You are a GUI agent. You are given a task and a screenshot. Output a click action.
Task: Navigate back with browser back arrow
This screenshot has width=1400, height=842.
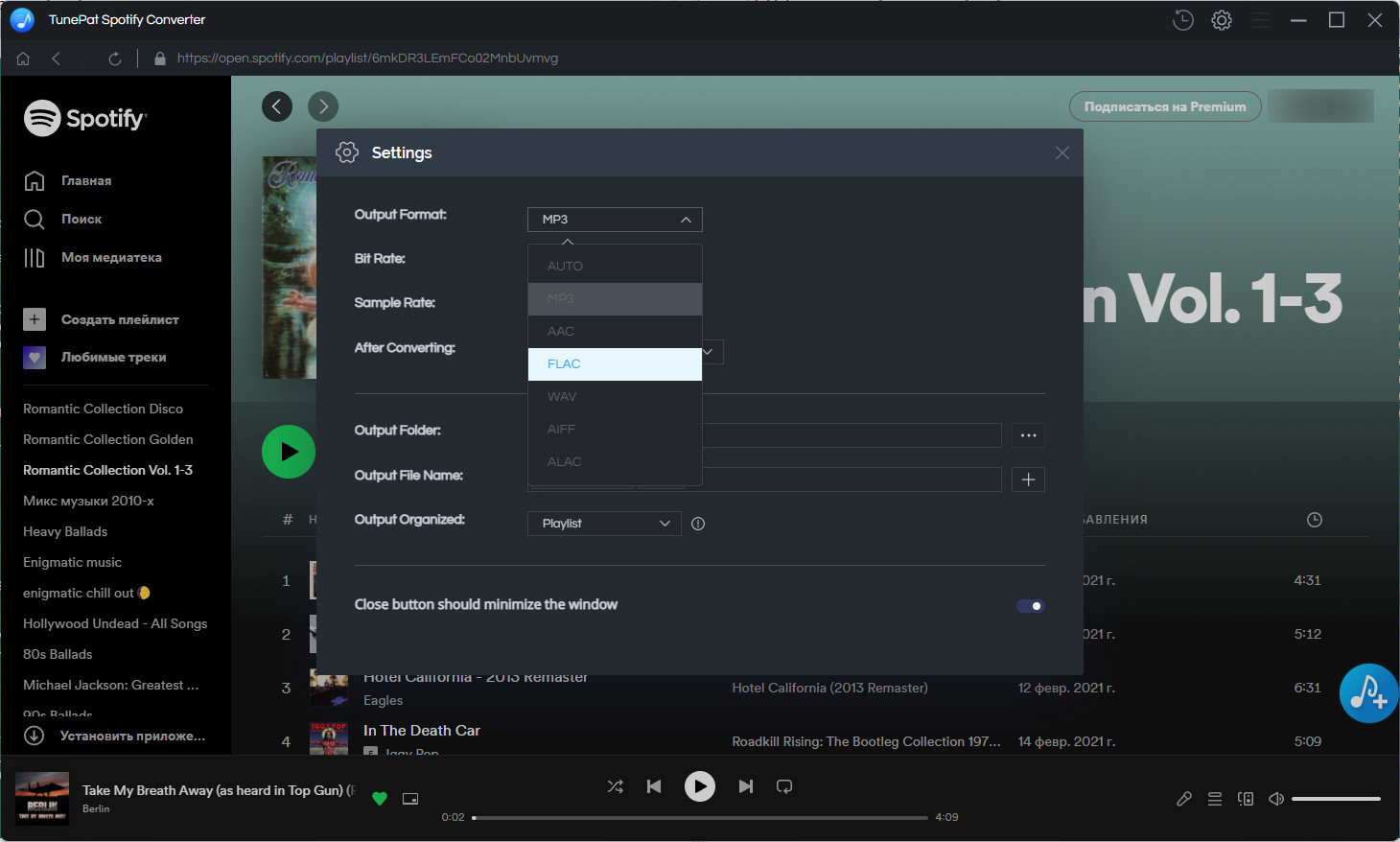tap(57, 58)
